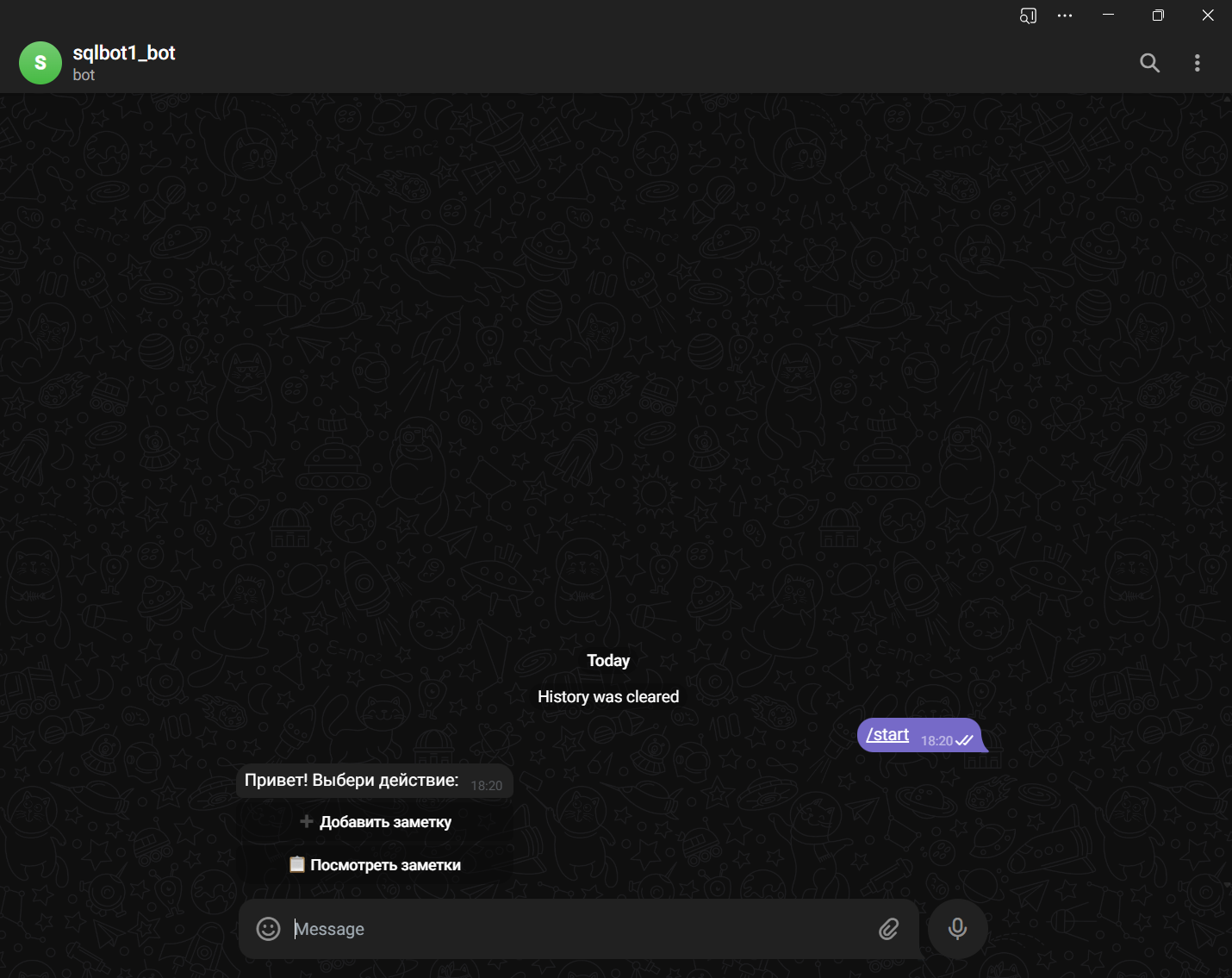Close the Telegram window
The width and height of the screenshot is (1232, 978).
point(1208,16)
